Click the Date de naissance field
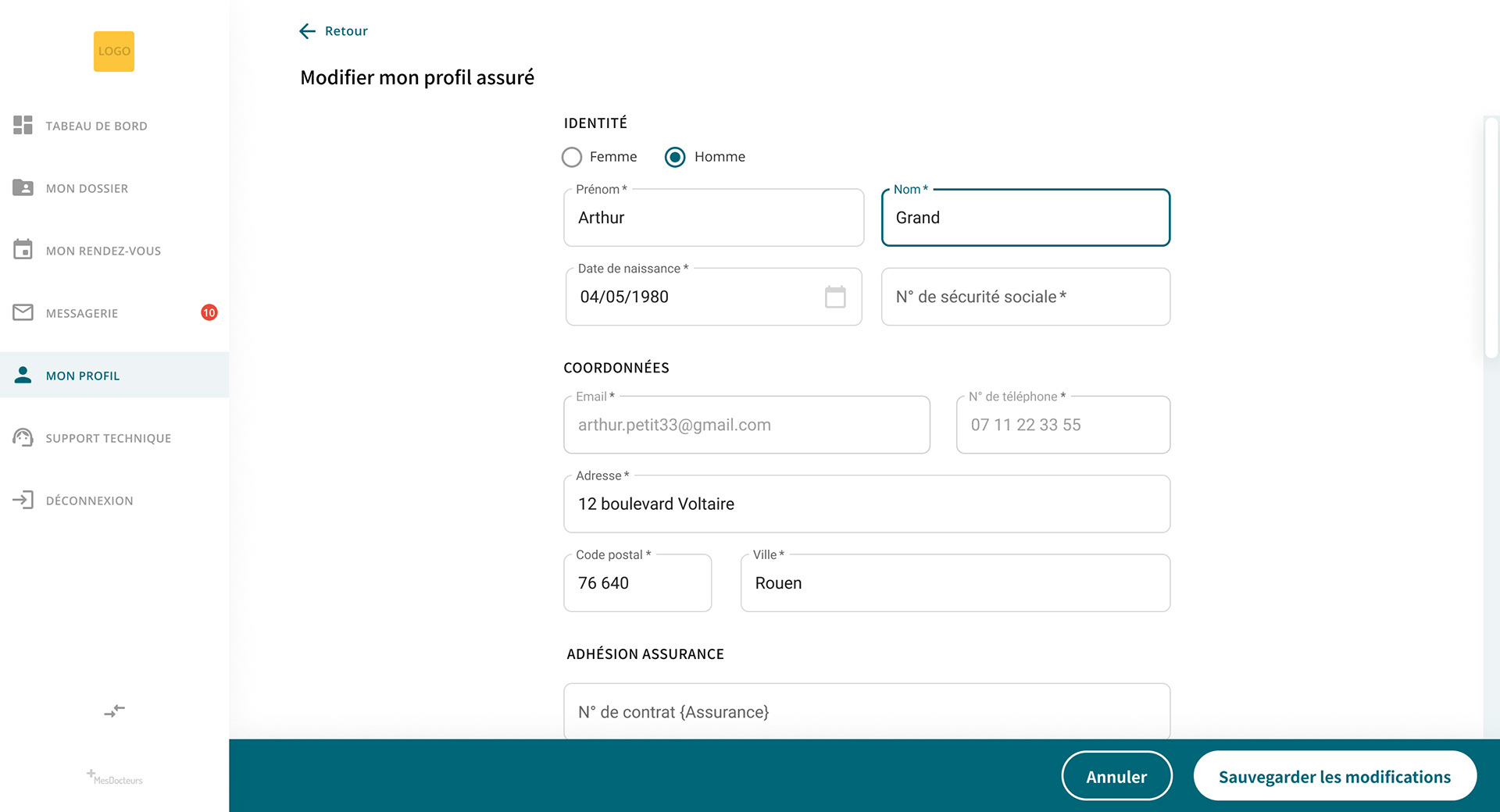This screenshot has height=812, width=1500. [x=713, y=297]
